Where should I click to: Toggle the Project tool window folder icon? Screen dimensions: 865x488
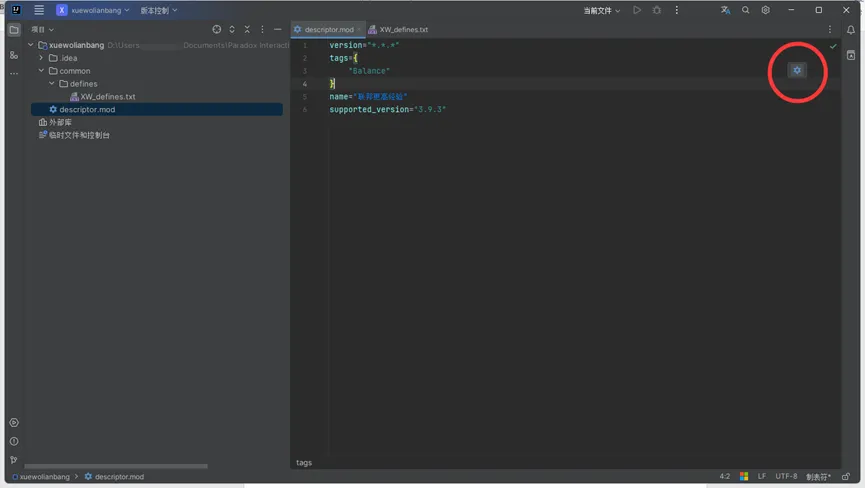tap(14, 30)
